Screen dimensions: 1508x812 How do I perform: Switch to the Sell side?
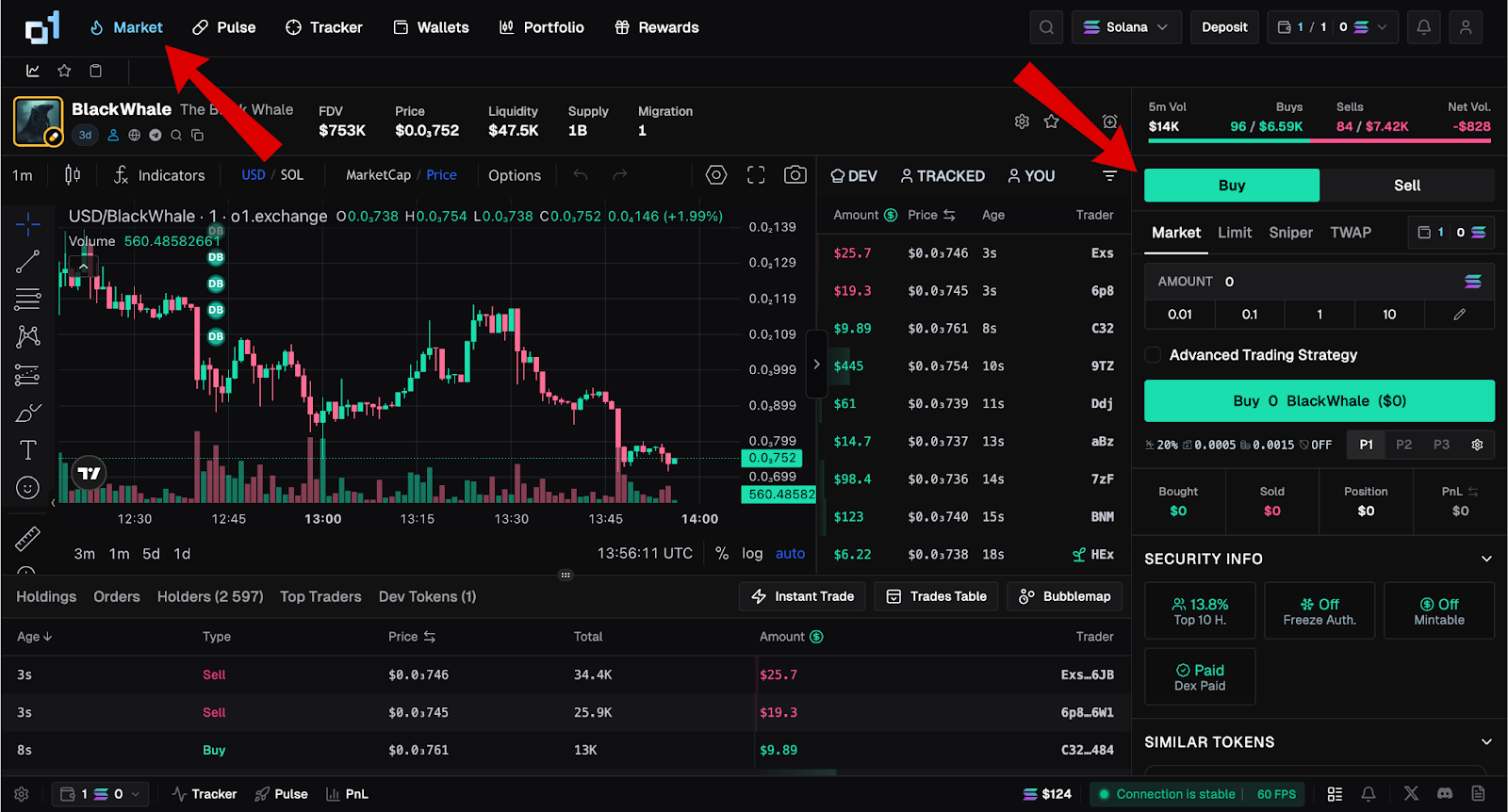click(x=1407, y=186)
